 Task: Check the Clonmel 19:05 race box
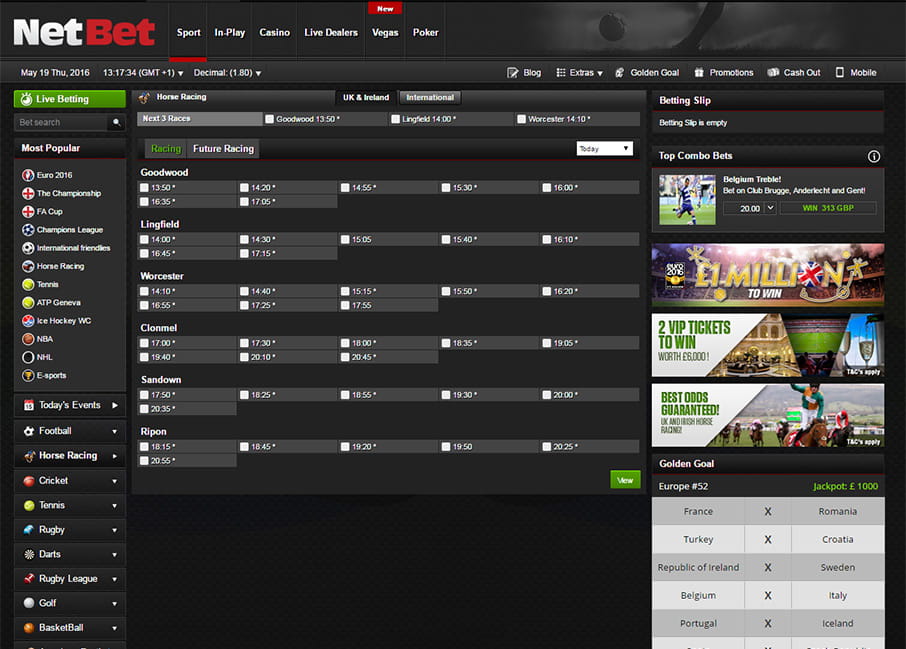[547, 343]
